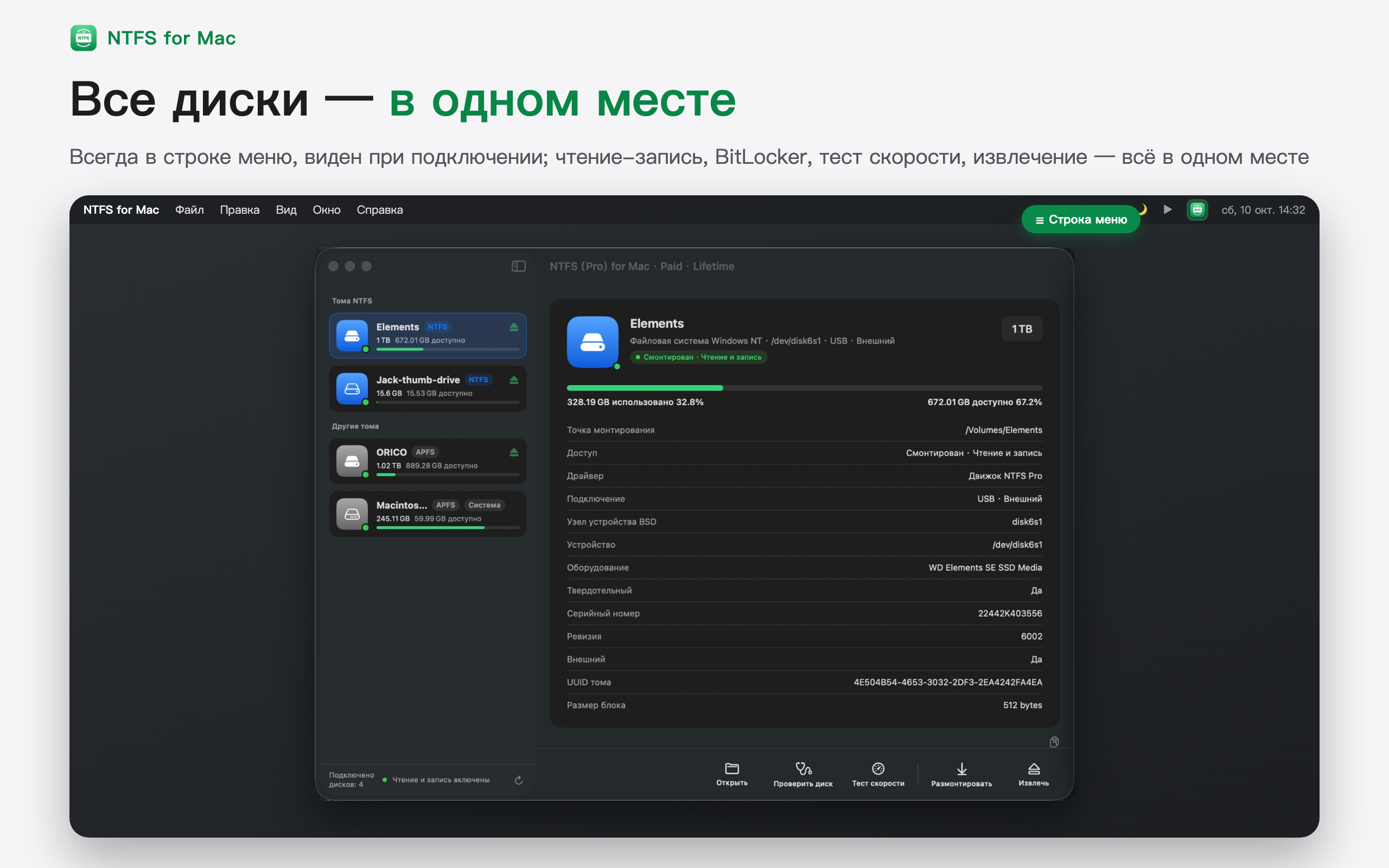Click the serial number 22442K403556
The width and height of the screenshot is (1389, 868).
pos(1010,613)
